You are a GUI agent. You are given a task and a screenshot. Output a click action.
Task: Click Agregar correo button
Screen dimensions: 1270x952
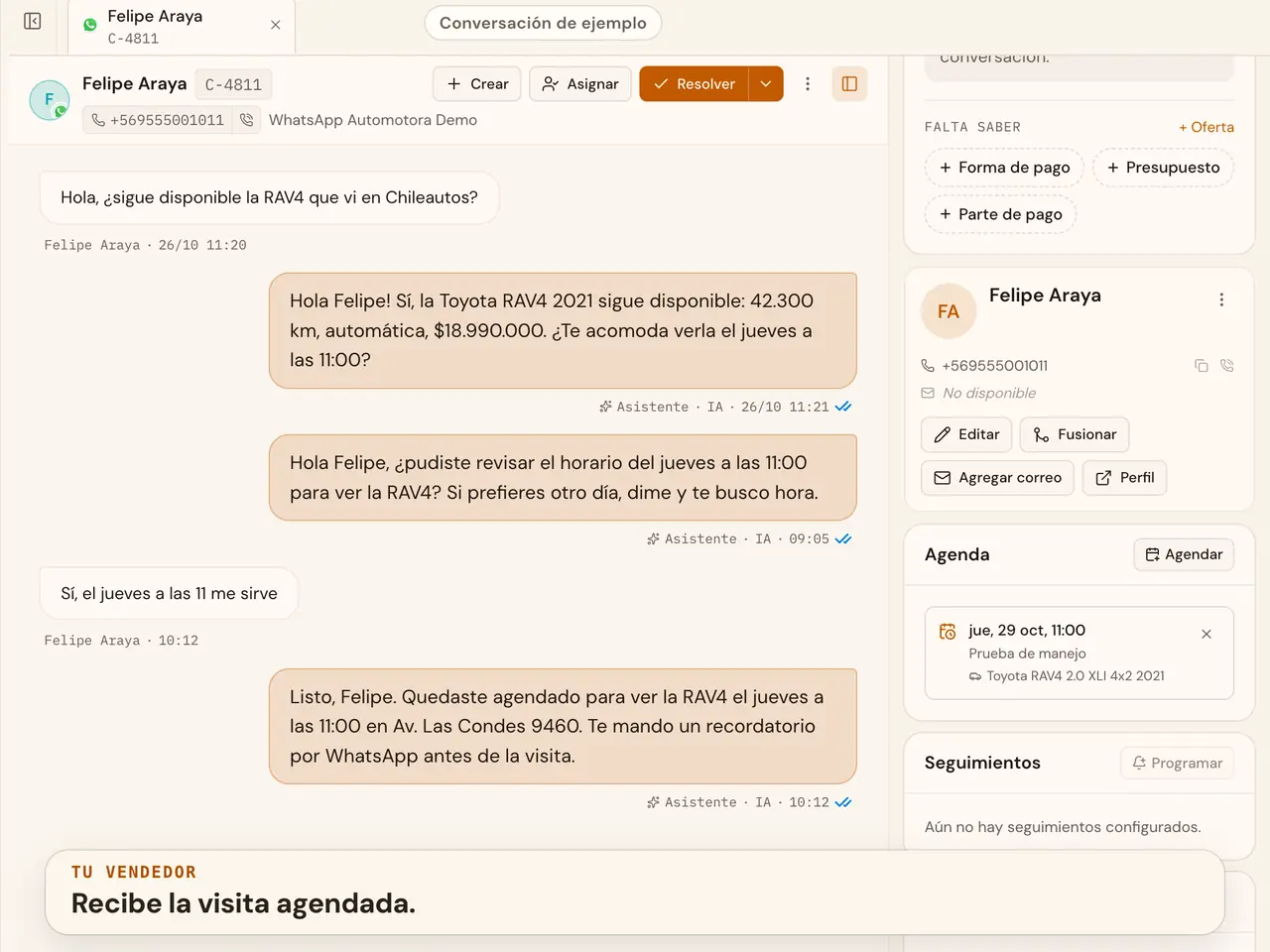click(997, 478)
